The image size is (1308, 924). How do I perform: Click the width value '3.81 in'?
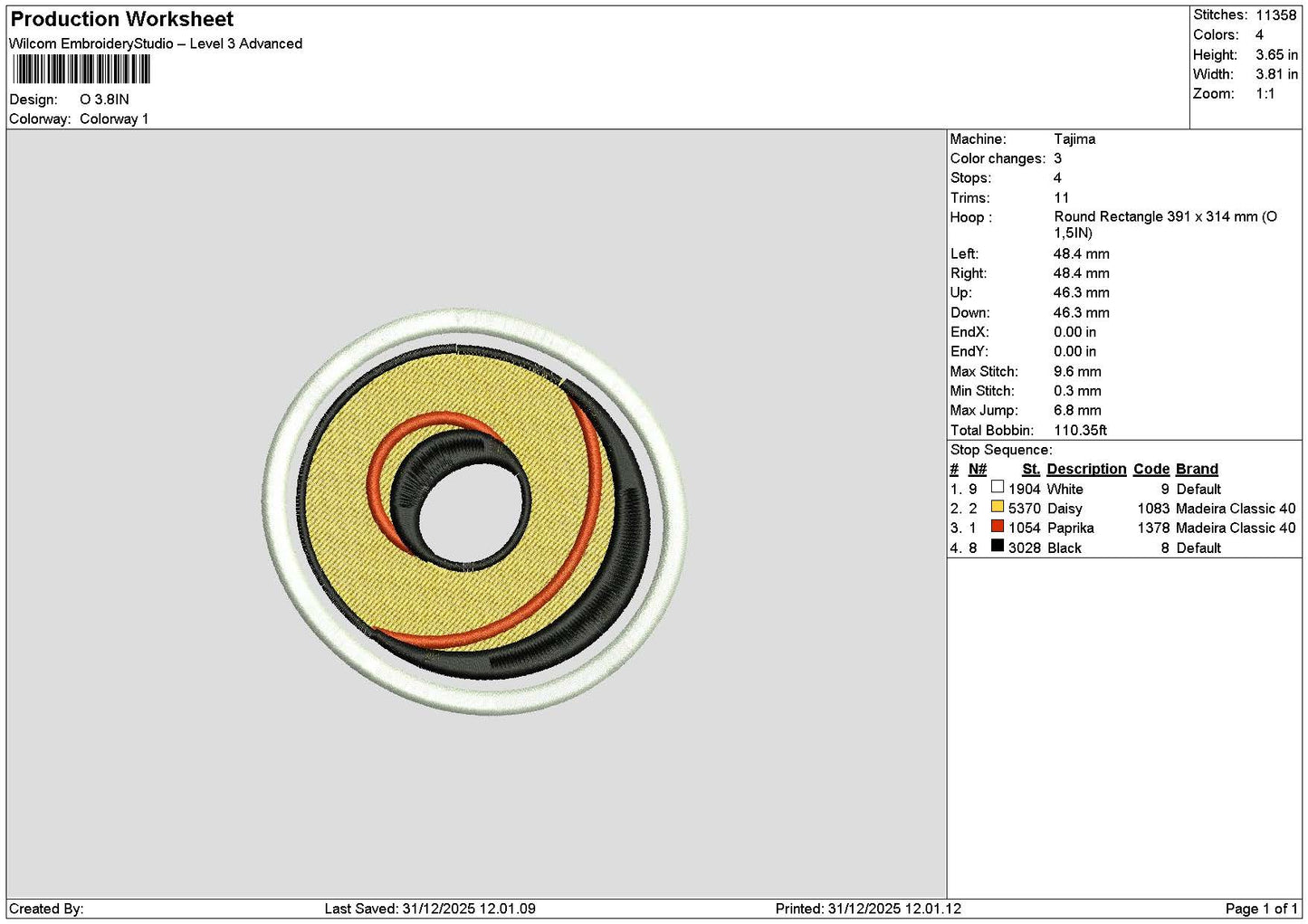(x=1276, y=74)
